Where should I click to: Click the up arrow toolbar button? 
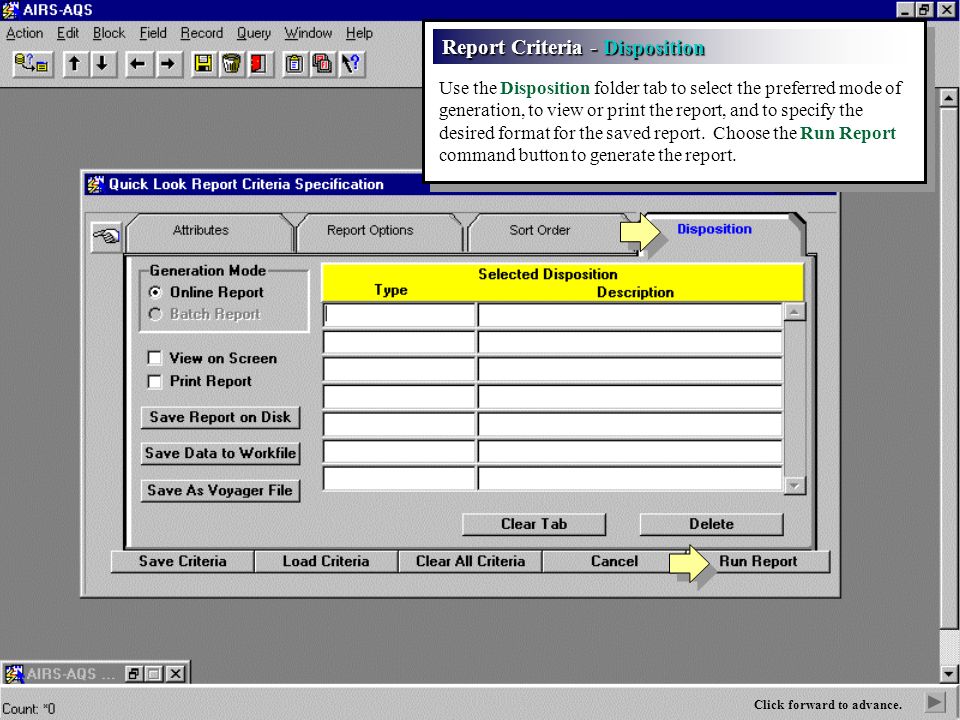pyautogui.click(x=74, y=64)
